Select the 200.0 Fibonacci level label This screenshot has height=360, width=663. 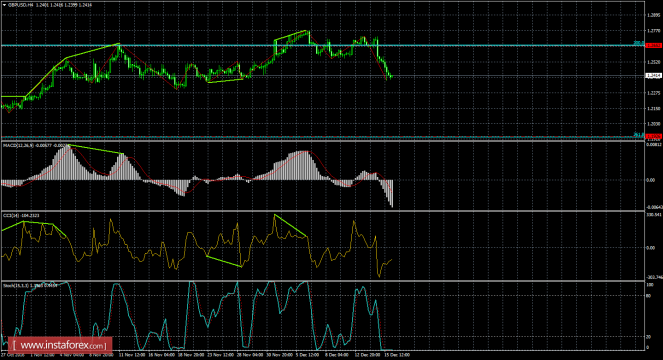click(x=638, y=43)
